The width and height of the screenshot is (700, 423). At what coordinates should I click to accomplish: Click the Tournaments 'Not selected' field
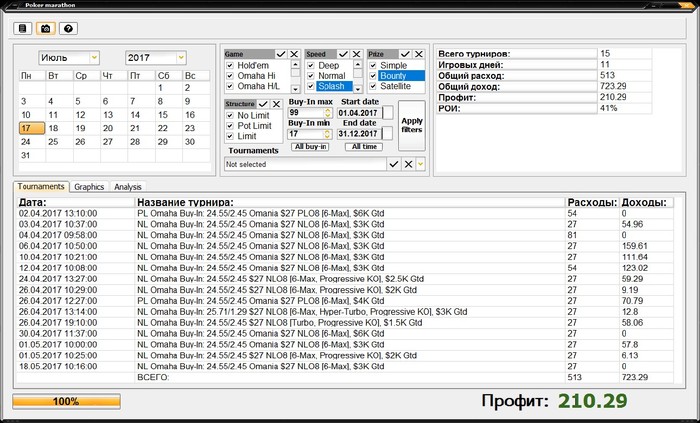click(305, 164)
